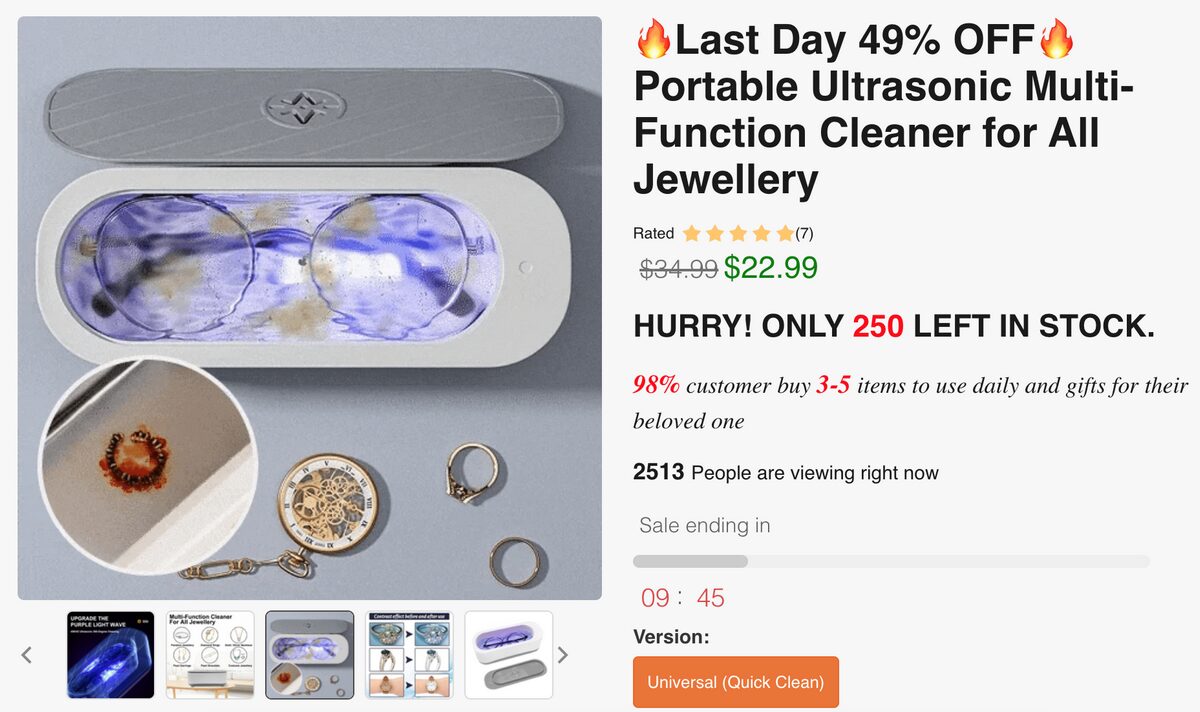
Task: Click the first star in the rating row
Action: [690, 233]
